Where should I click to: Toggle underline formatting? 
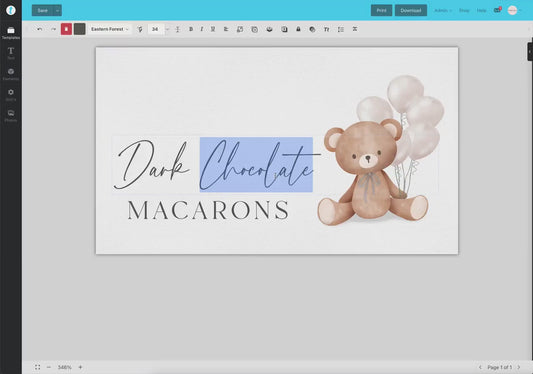pyautogui.click(x=213, y=29)
